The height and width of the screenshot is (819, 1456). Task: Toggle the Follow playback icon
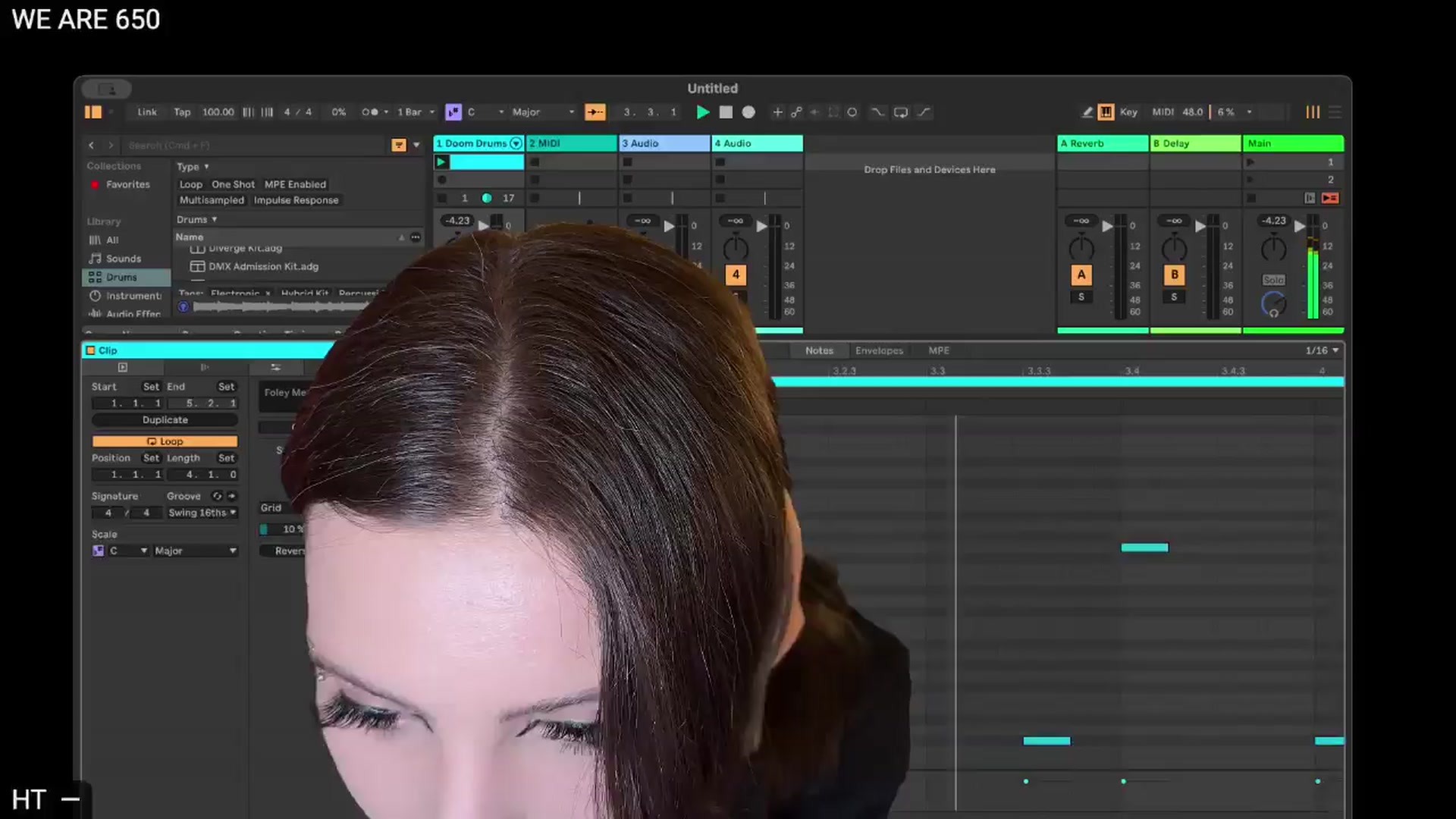tap(595, 112)
